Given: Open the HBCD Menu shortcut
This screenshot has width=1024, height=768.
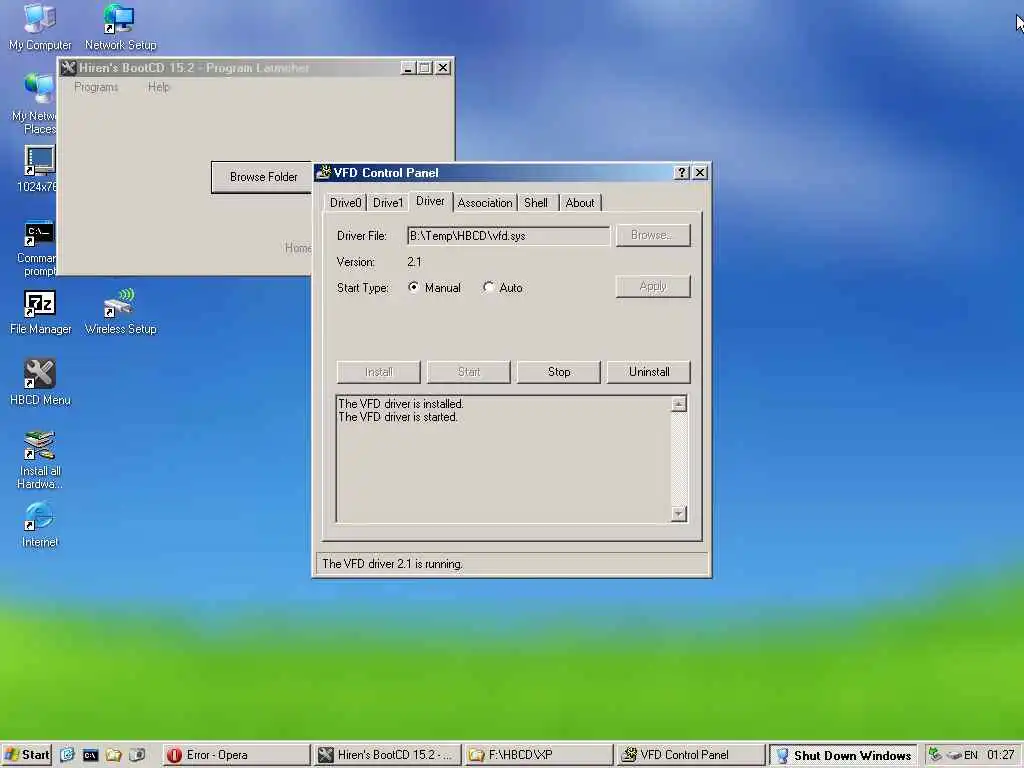Looking at the screenshot, I should coord(40,383).
